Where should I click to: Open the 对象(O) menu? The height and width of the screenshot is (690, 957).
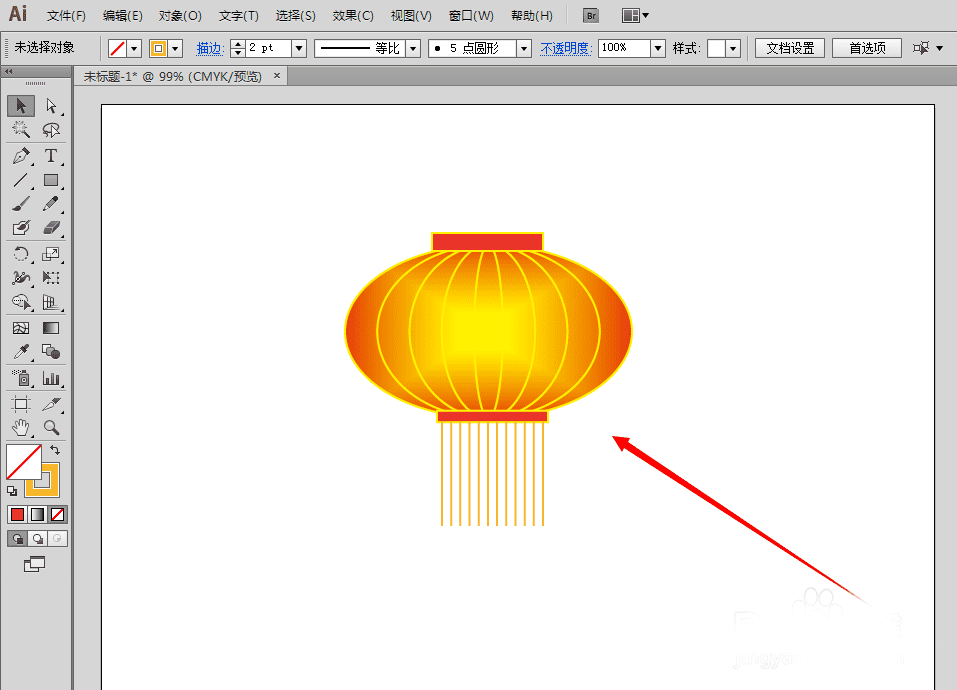[180, 16]
